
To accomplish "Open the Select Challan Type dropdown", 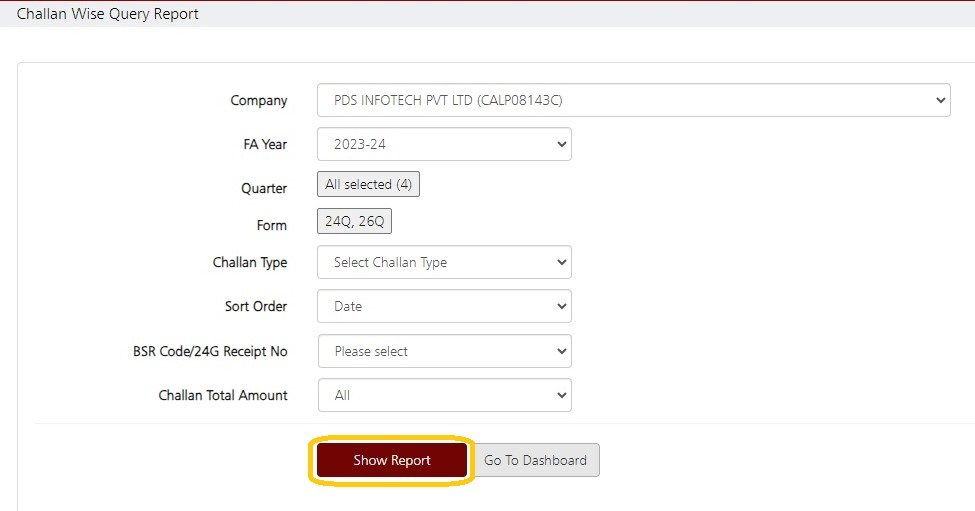I will point(444,262).
